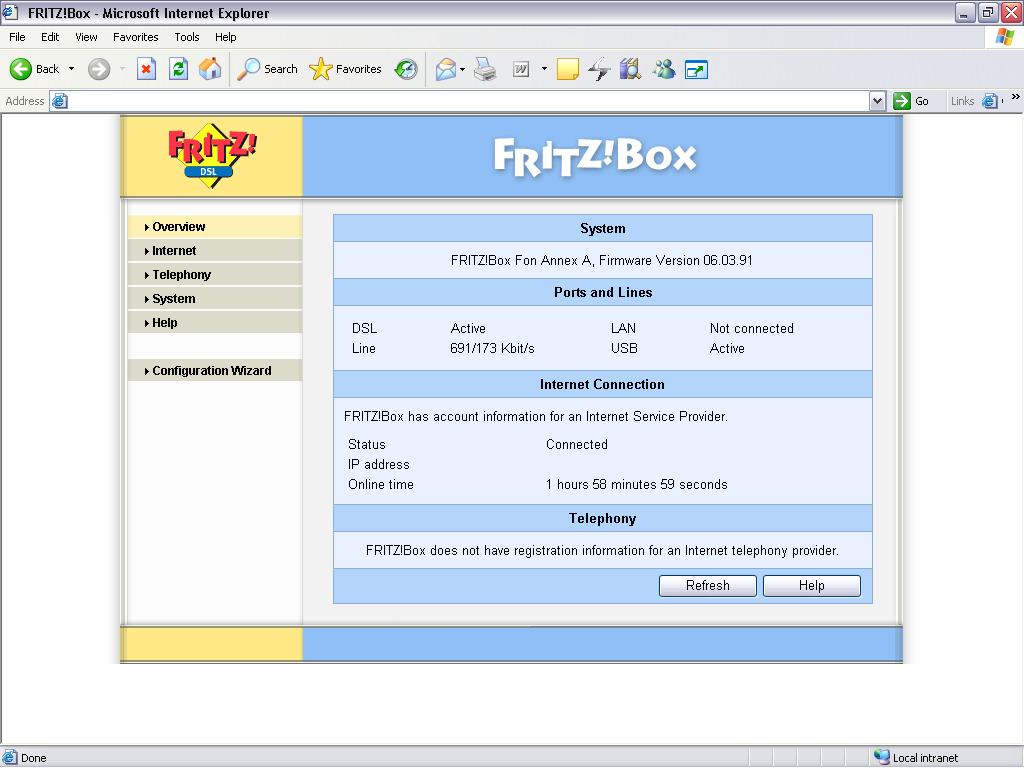Open the History clock icon
This screenshot has width=1024, height=768.
pyautogui.click(x=406, y=69)
